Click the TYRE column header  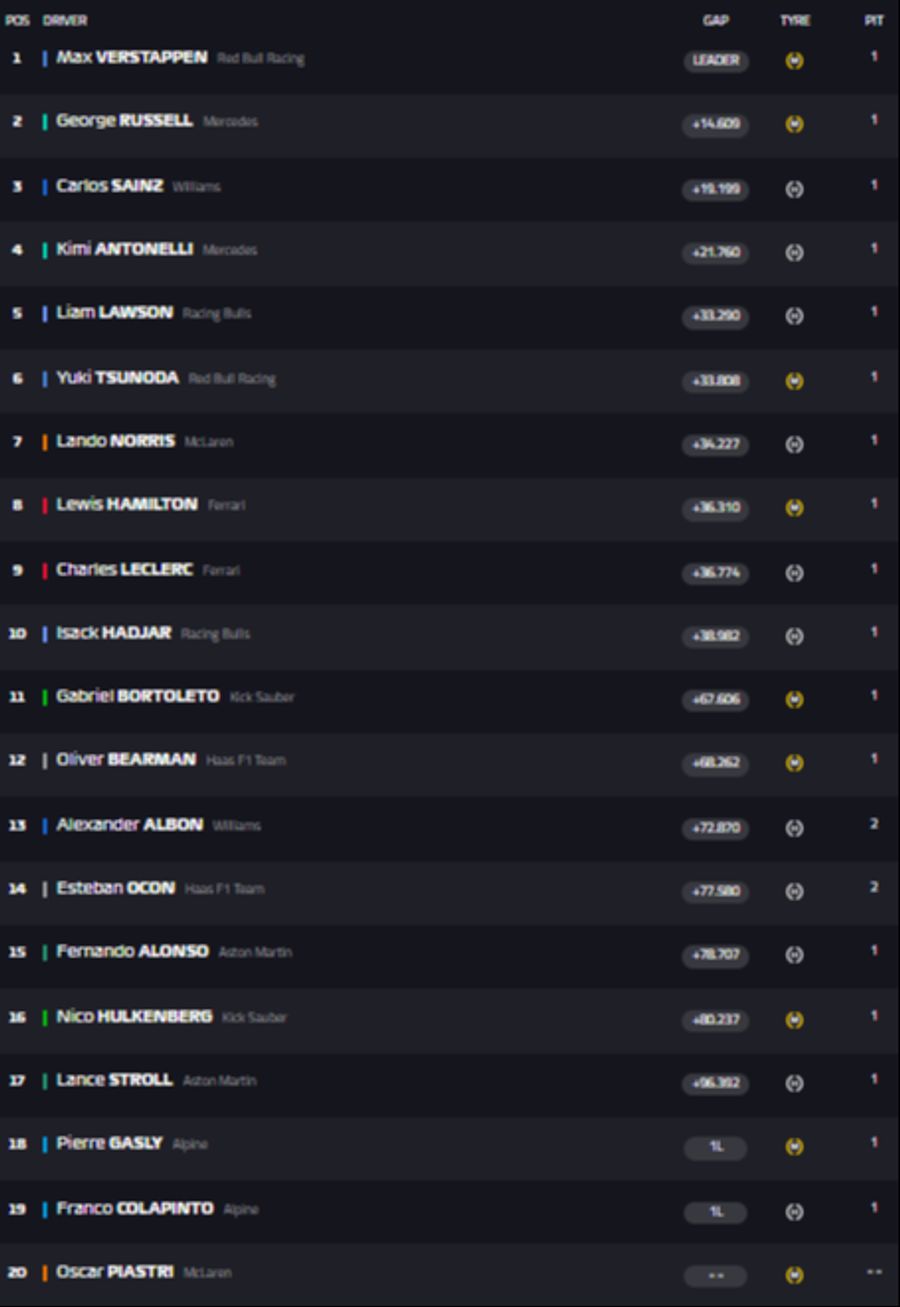[795, 20]
